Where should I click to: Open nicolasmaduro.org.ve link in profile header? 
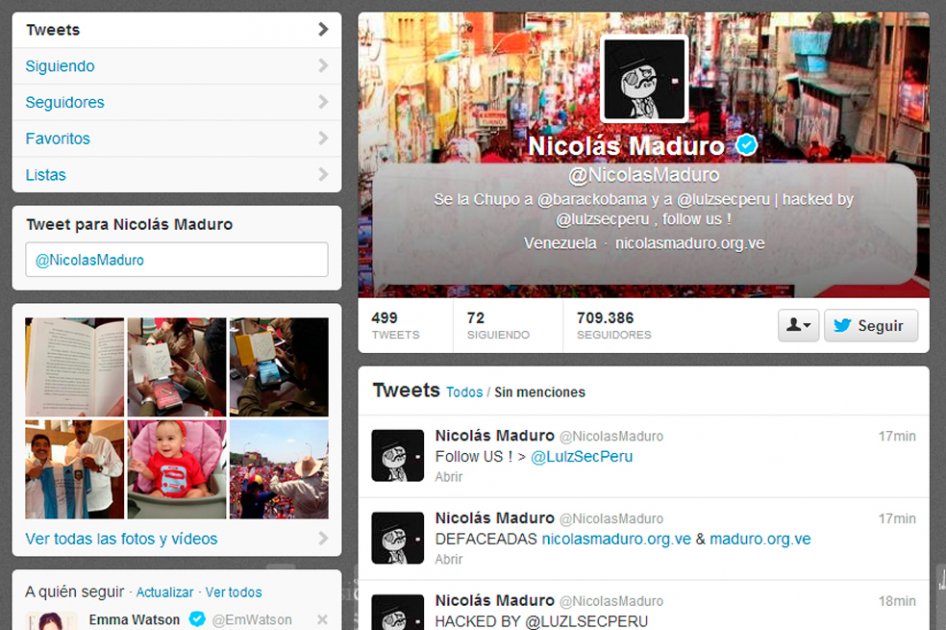(x=690, y=243)
